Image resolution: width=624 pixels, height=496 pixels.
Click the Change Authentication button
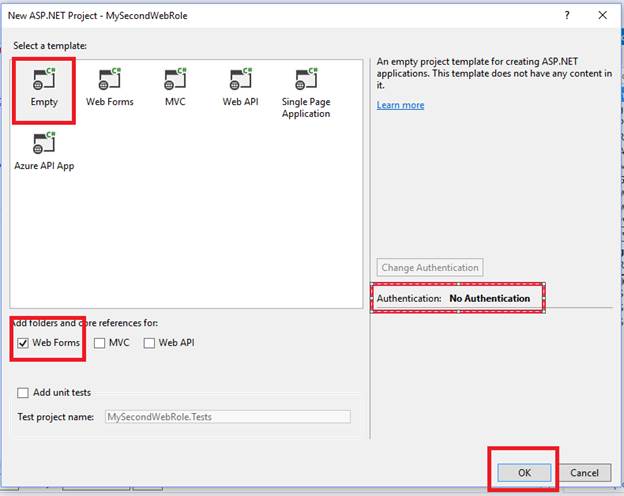point(430,268)
